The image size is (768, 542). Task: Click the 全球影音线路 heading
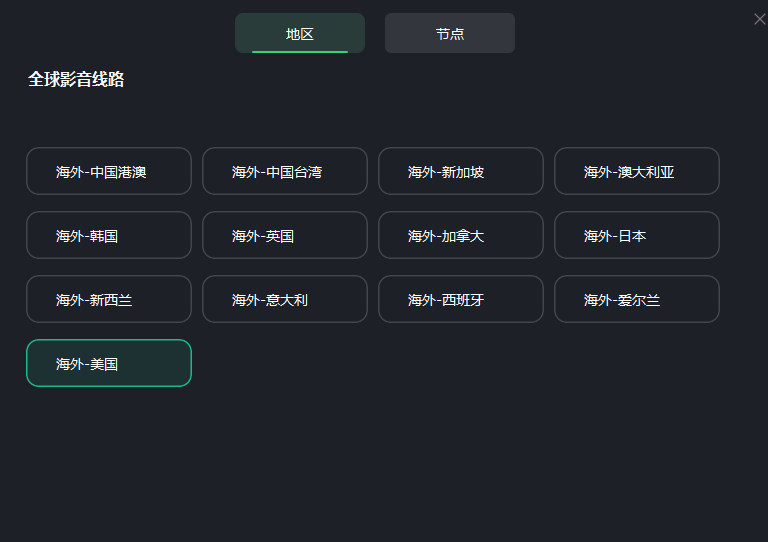76,80
